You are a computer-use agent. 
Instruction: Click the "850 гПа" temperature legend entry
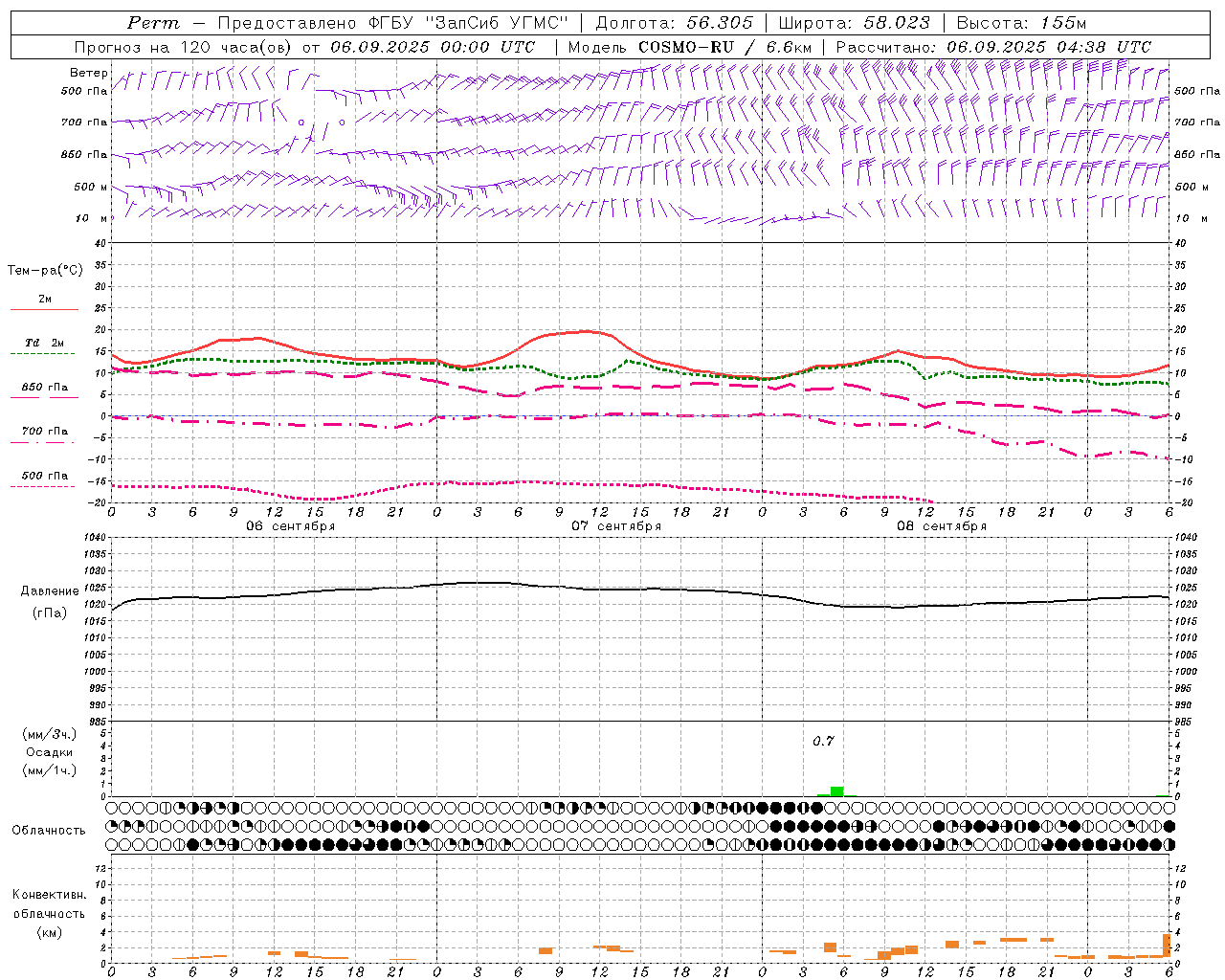(x=45, y=388)
